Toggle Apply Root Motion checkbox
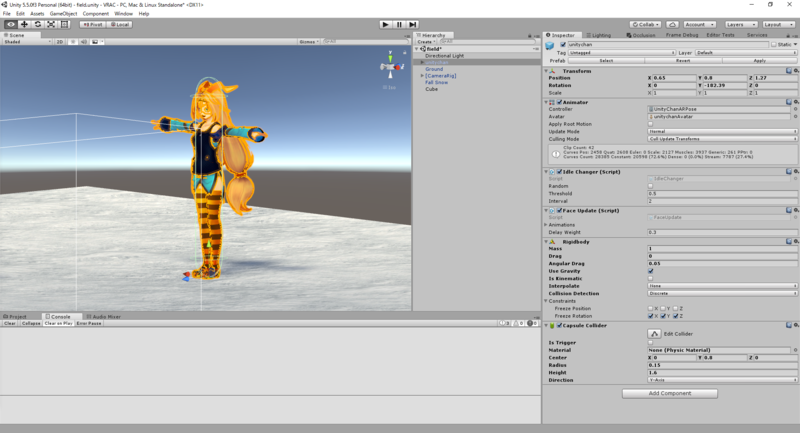This screenshot has height=433, width=800. click(651, 124)
